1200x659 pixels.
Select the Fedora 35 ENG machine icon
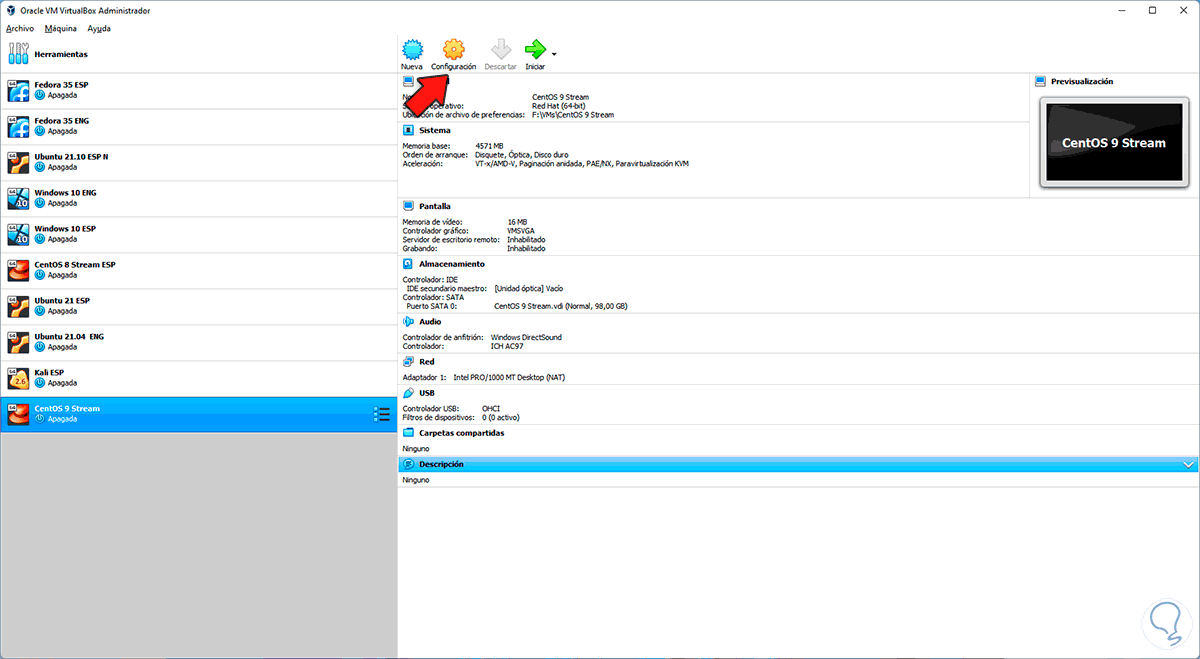tap(18, 127)
